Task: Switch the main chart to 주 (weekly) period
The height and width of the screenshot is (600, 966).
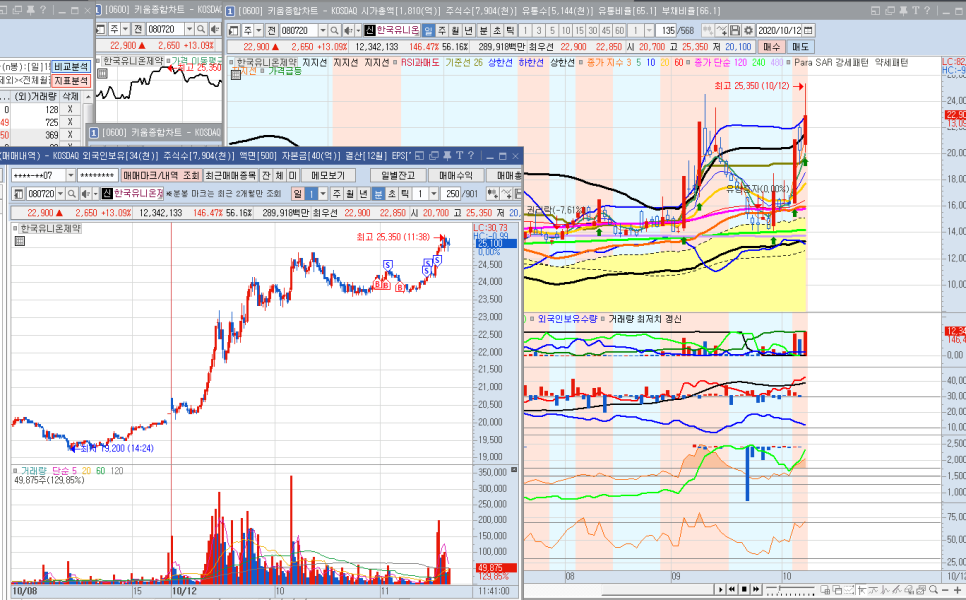Action: pos(443,30)
